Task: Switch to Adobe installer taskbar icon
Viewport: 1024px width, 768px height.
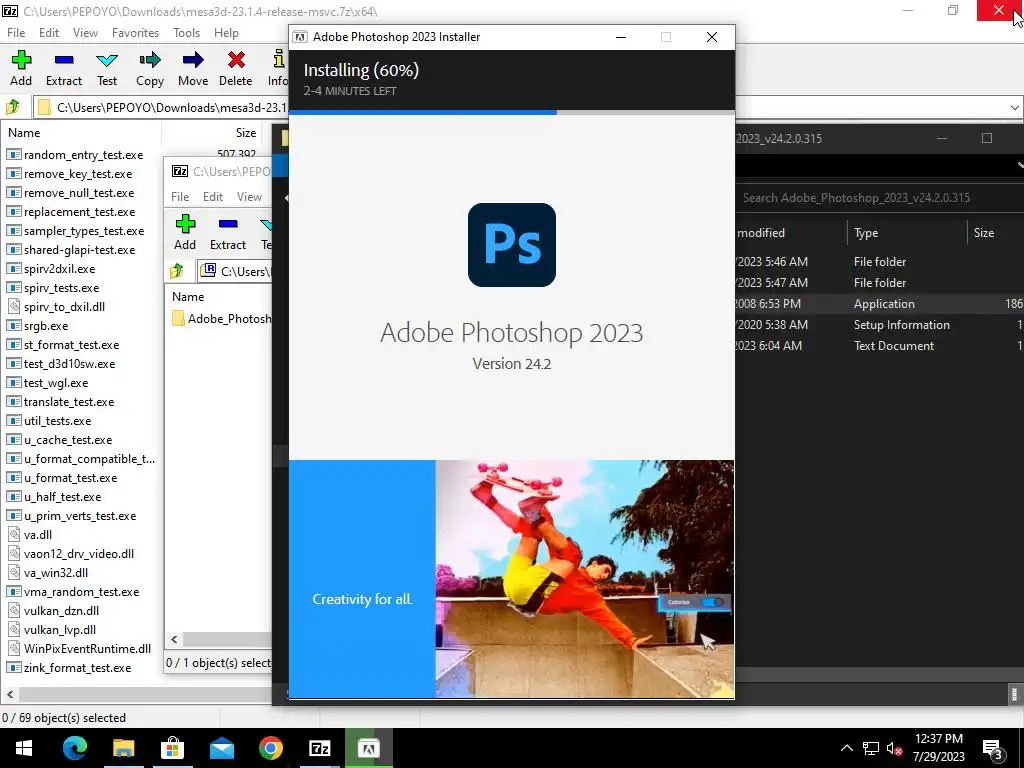Action: (368, 748)
